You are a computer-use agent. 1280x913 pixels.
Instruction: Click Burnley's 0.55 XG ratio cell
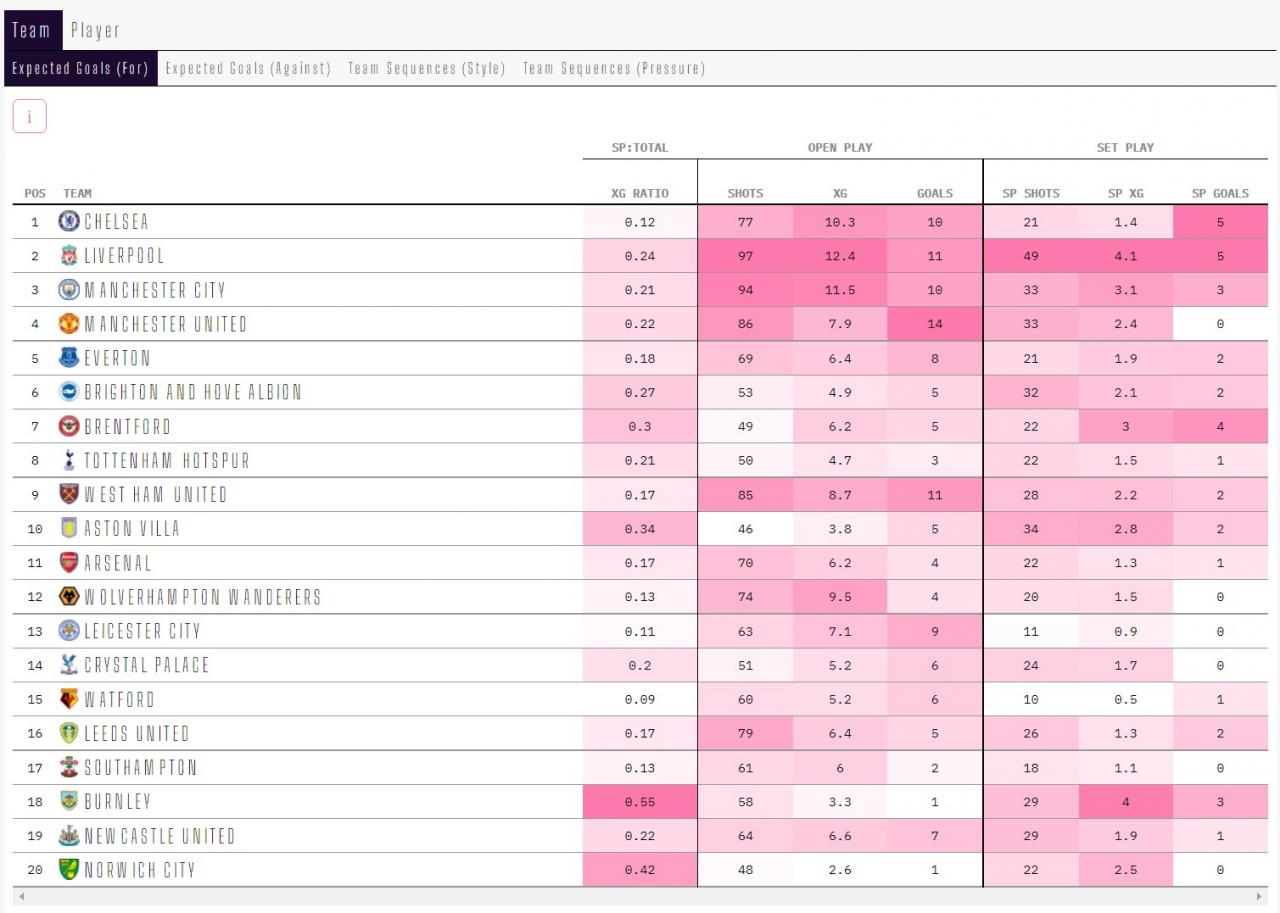click(x=640, y=802)
